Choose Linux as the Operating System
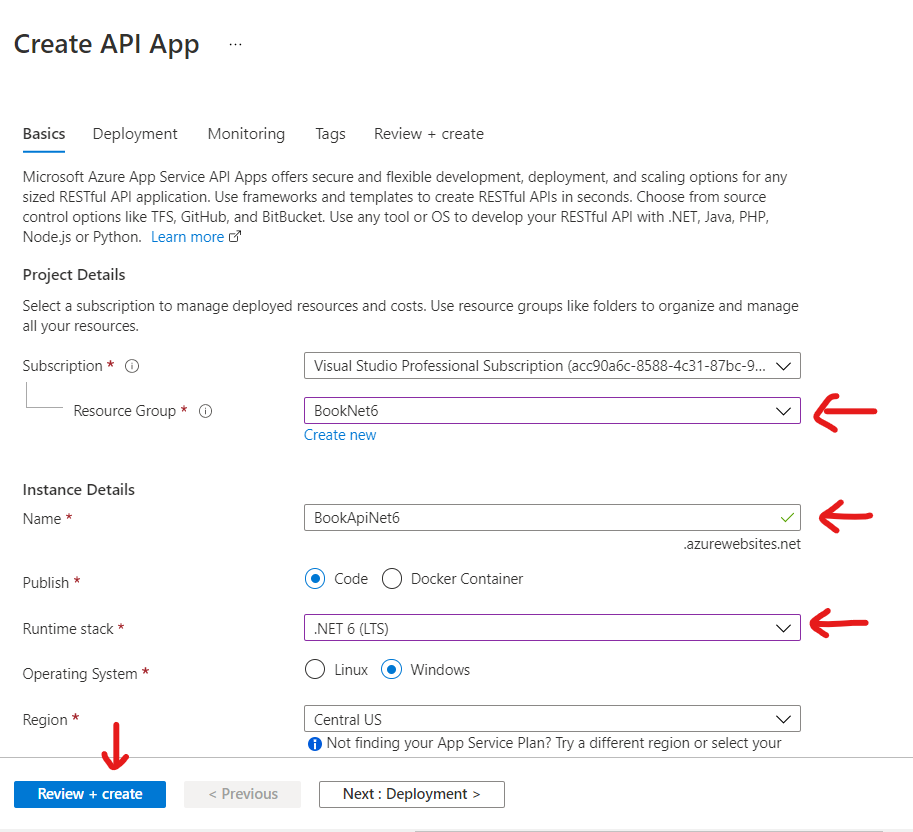913x832 pixels. click(314, 669)
